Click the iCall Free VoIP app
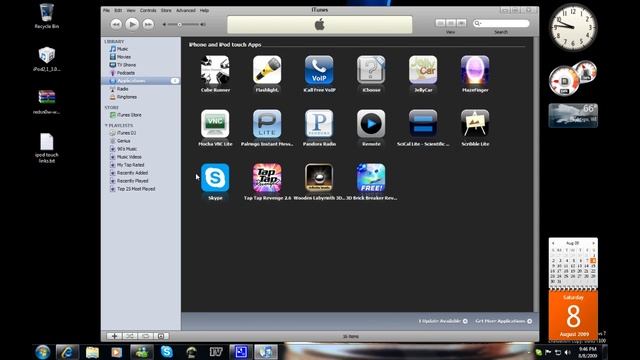The image size is (640, 360). [319, 70]
